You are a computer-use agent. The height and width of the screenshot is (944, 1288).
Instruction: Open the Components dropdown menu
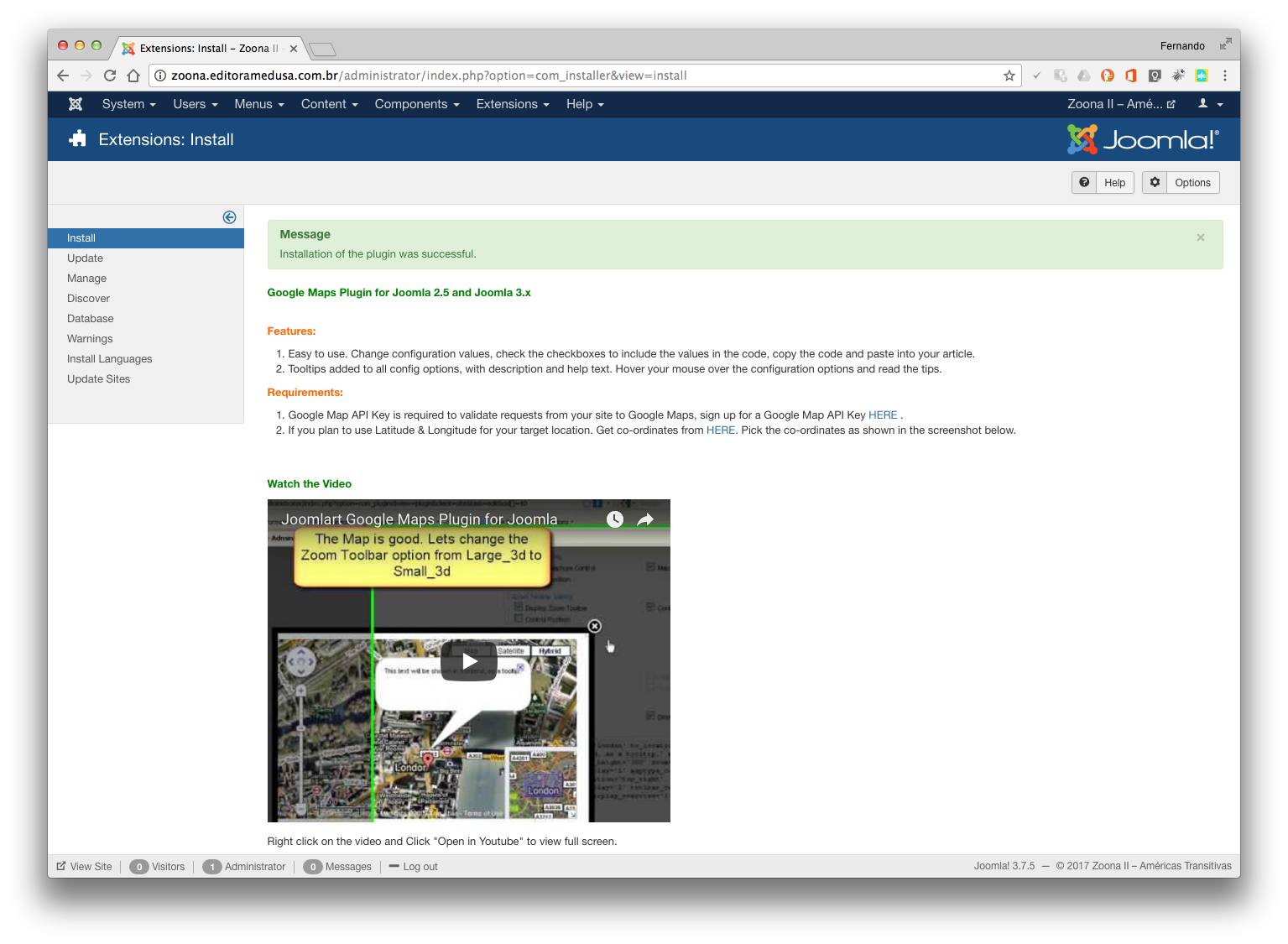pos(417,104)
